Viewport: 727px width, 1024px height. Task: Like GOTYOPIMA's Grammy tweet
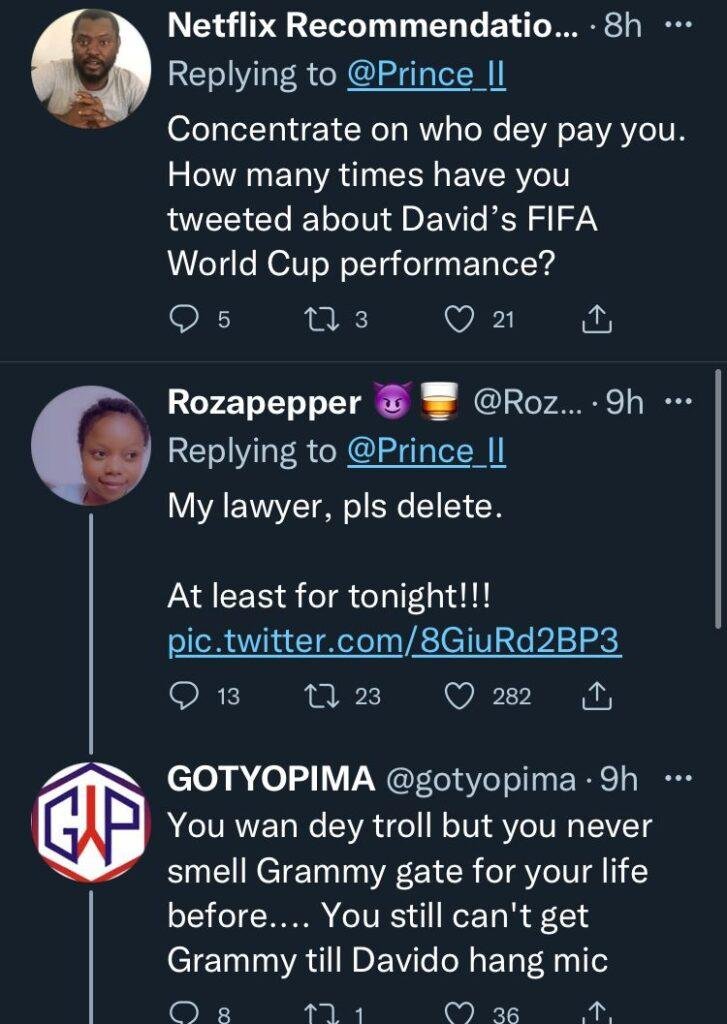pyautogui.click(x=459, y=1012)
